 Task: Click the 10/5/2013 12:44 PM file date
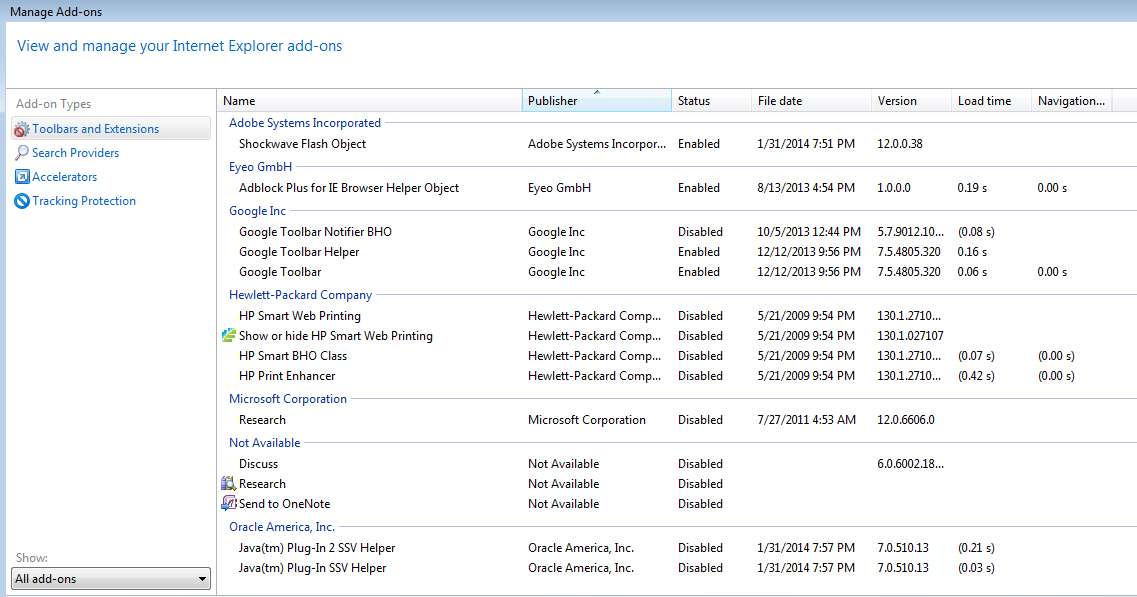(x=809, y=232)
